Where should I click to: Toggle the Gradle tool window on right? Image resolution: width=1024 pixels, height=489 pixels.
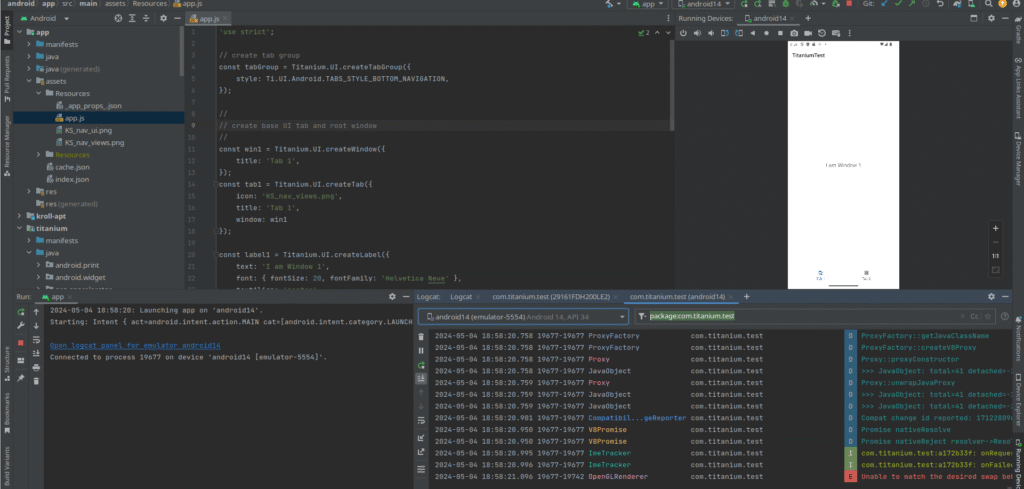pos(1016,33)
